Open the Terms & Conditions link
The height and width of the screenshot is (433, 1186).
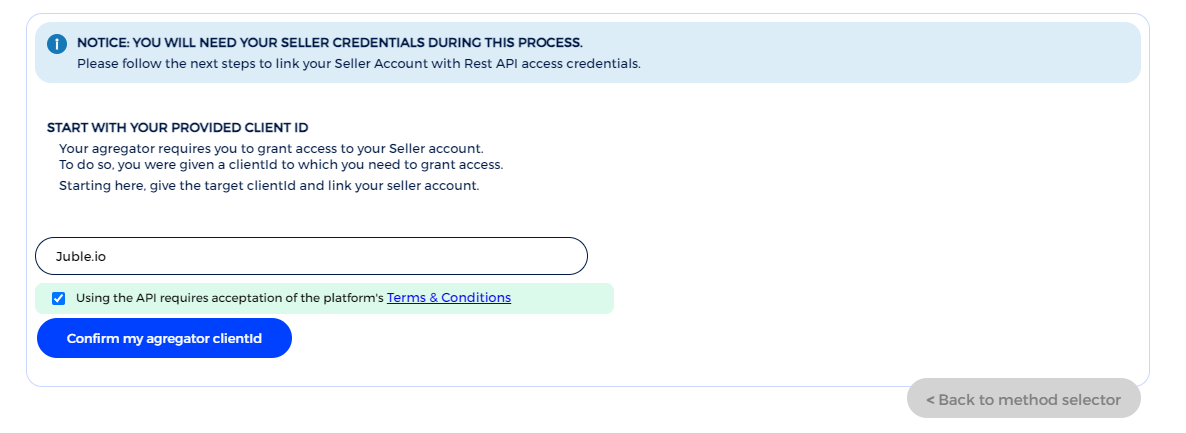(x=449, y=298)
